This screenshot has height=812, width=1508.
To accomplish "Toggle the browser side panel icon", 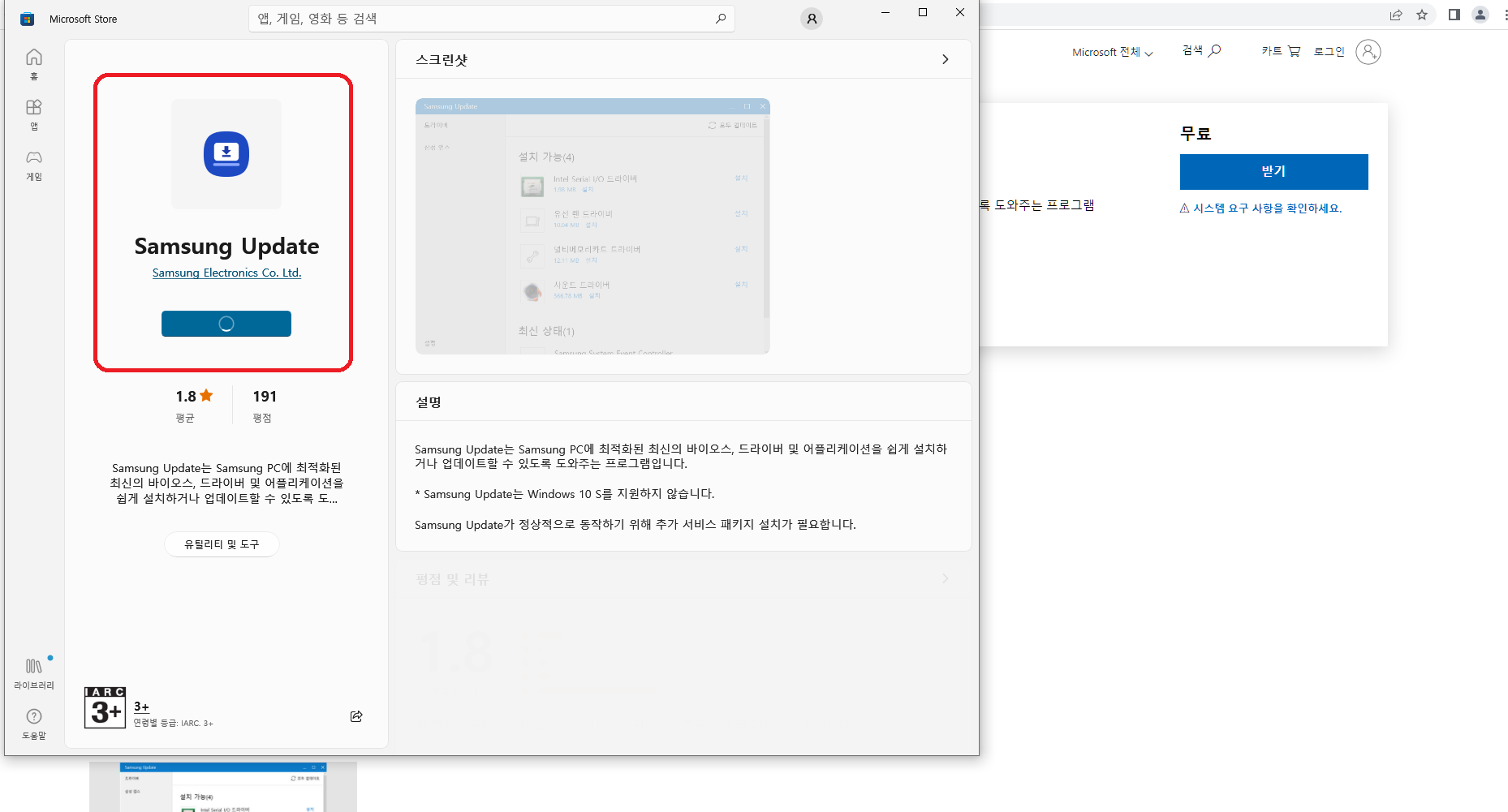I will (1454, 15).
